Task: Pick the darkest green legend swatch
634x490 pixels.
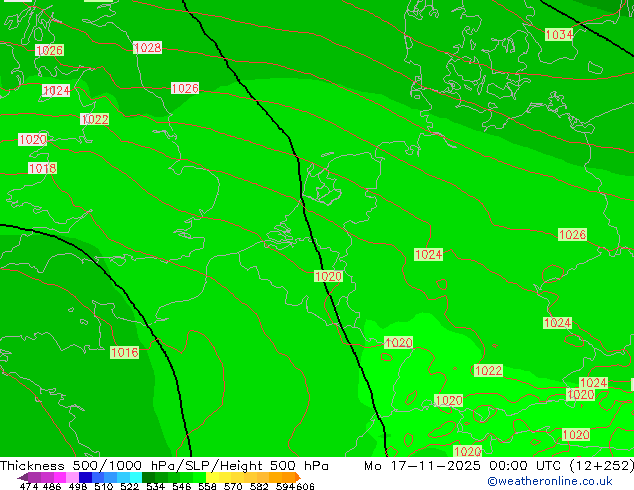Action: coord(148,477)
